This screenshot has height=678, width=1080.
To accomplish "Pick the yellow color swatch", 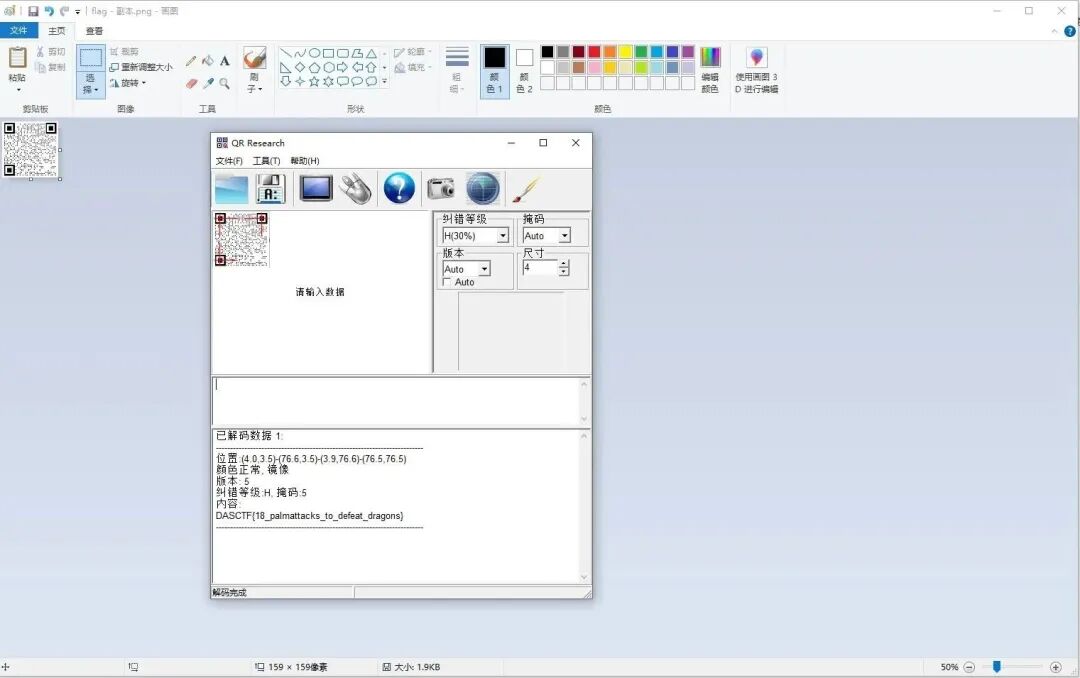I will pos(625,52).
